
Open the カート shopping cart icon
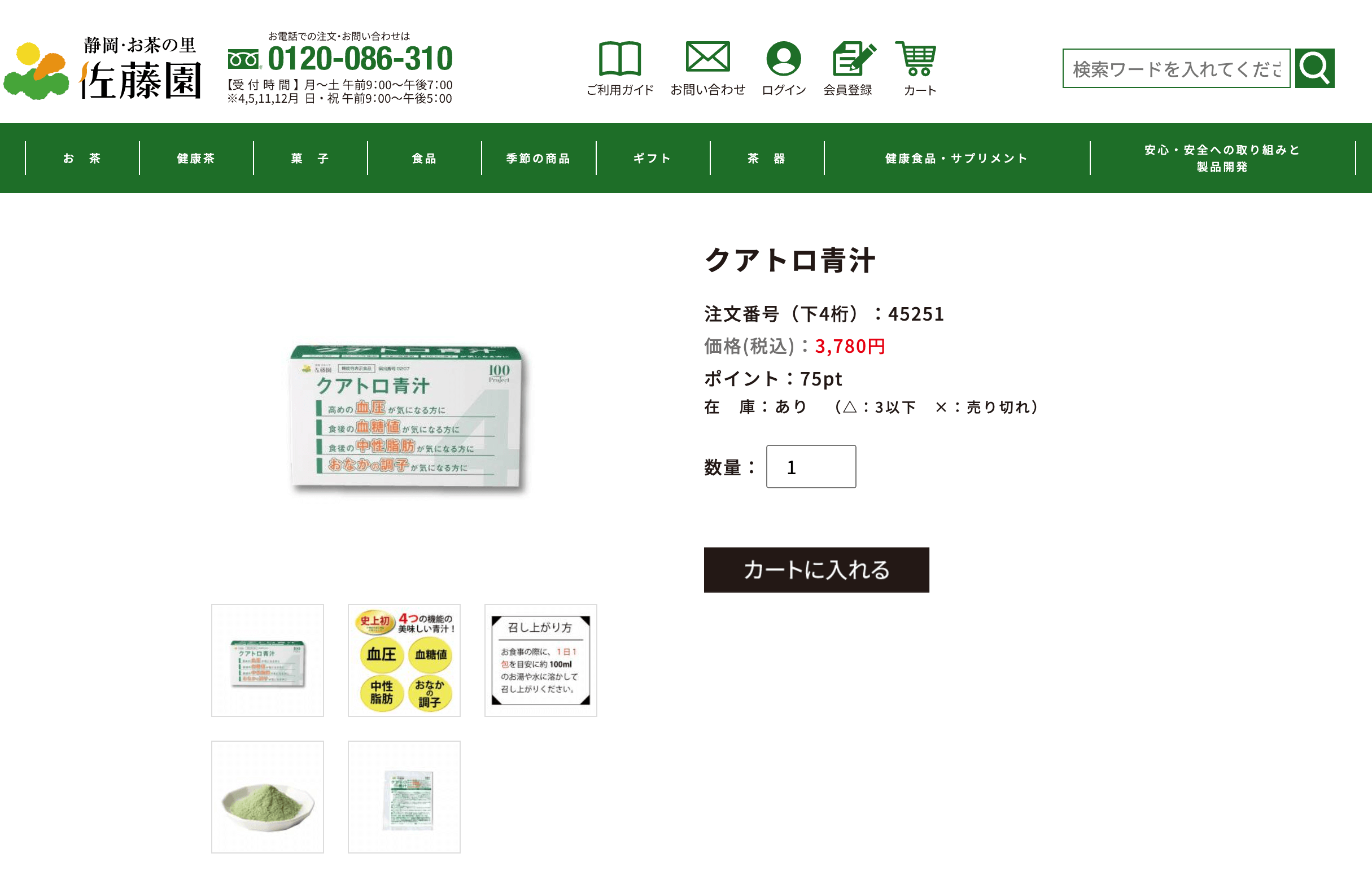coord(916,59)
